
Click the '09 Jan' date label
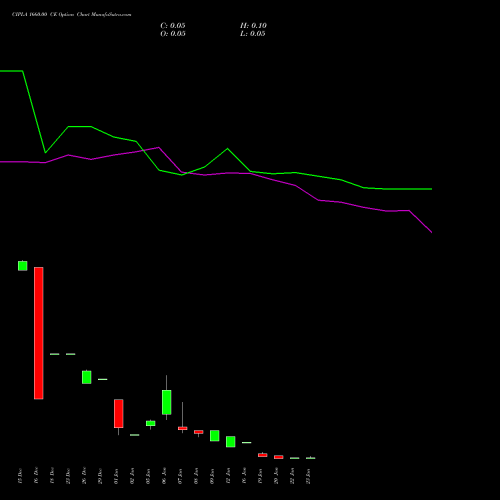(212, 476)
